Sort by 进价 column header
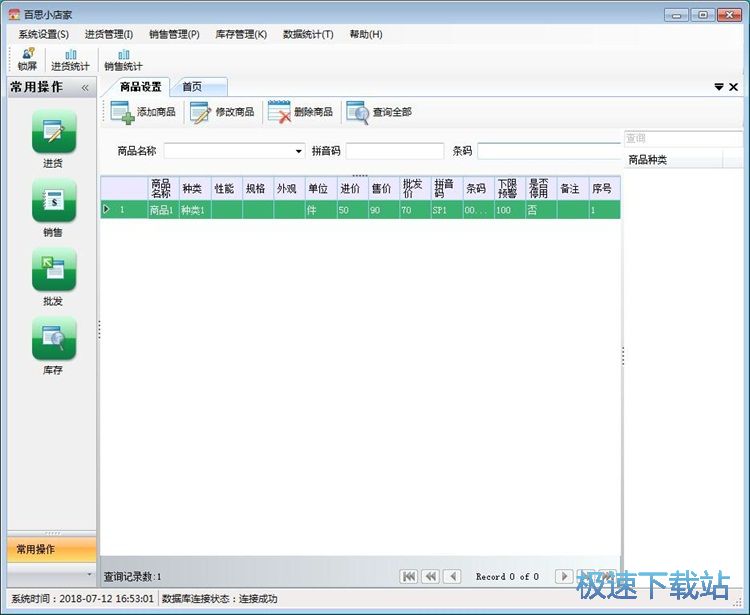 pos(353,188)
